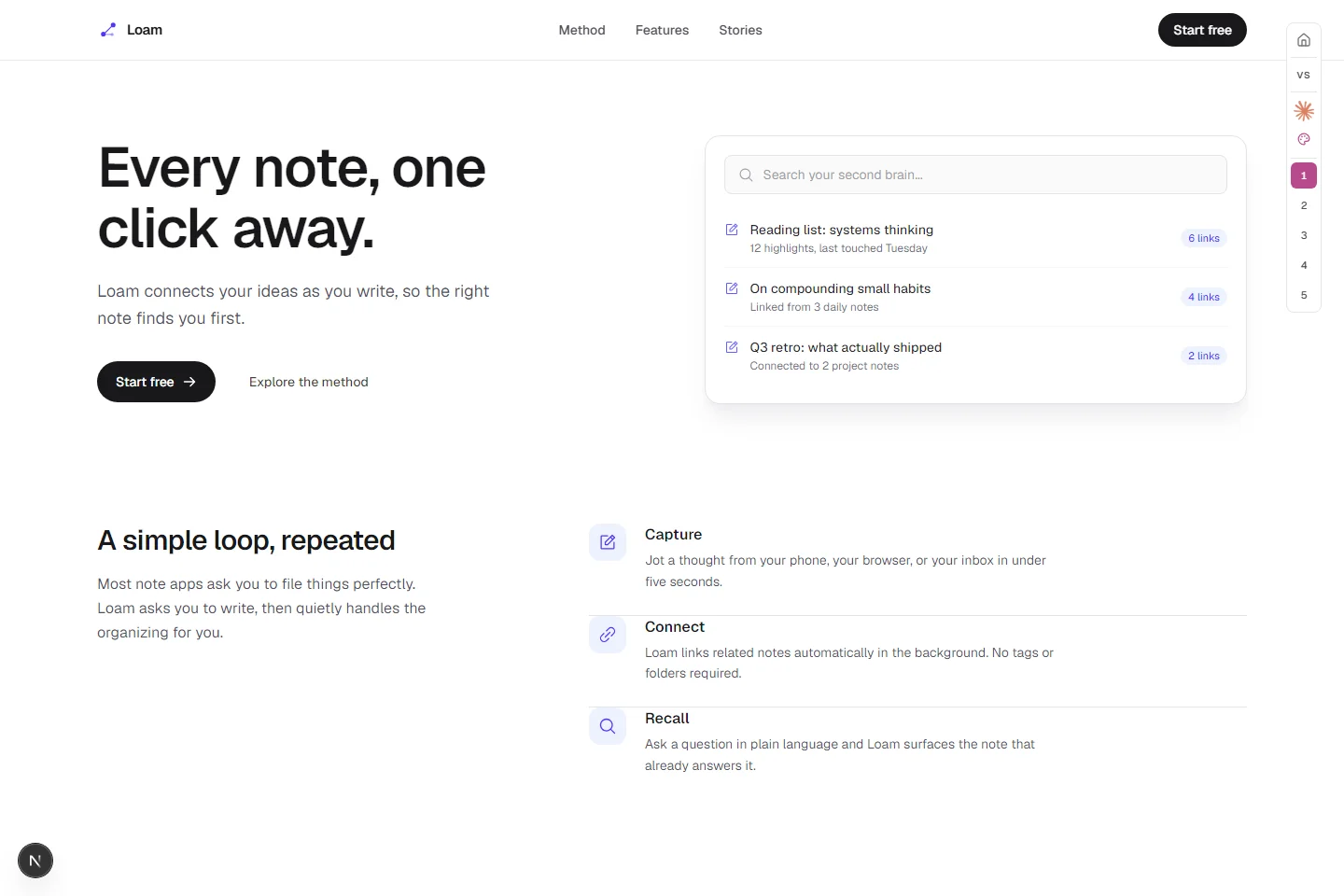Open the home icon in right sidebar
The width and height of the screenshot is (1344, 896).
tap(1304, 40)
